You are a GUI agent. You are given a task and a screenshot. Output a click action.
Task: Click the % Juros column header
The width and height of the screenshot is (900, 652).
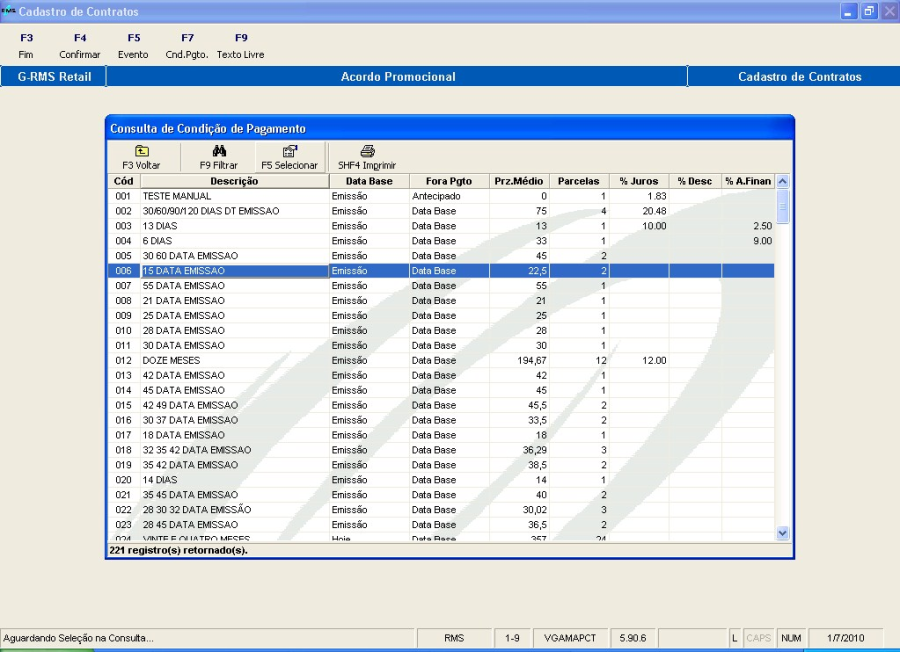click(638, 181)
